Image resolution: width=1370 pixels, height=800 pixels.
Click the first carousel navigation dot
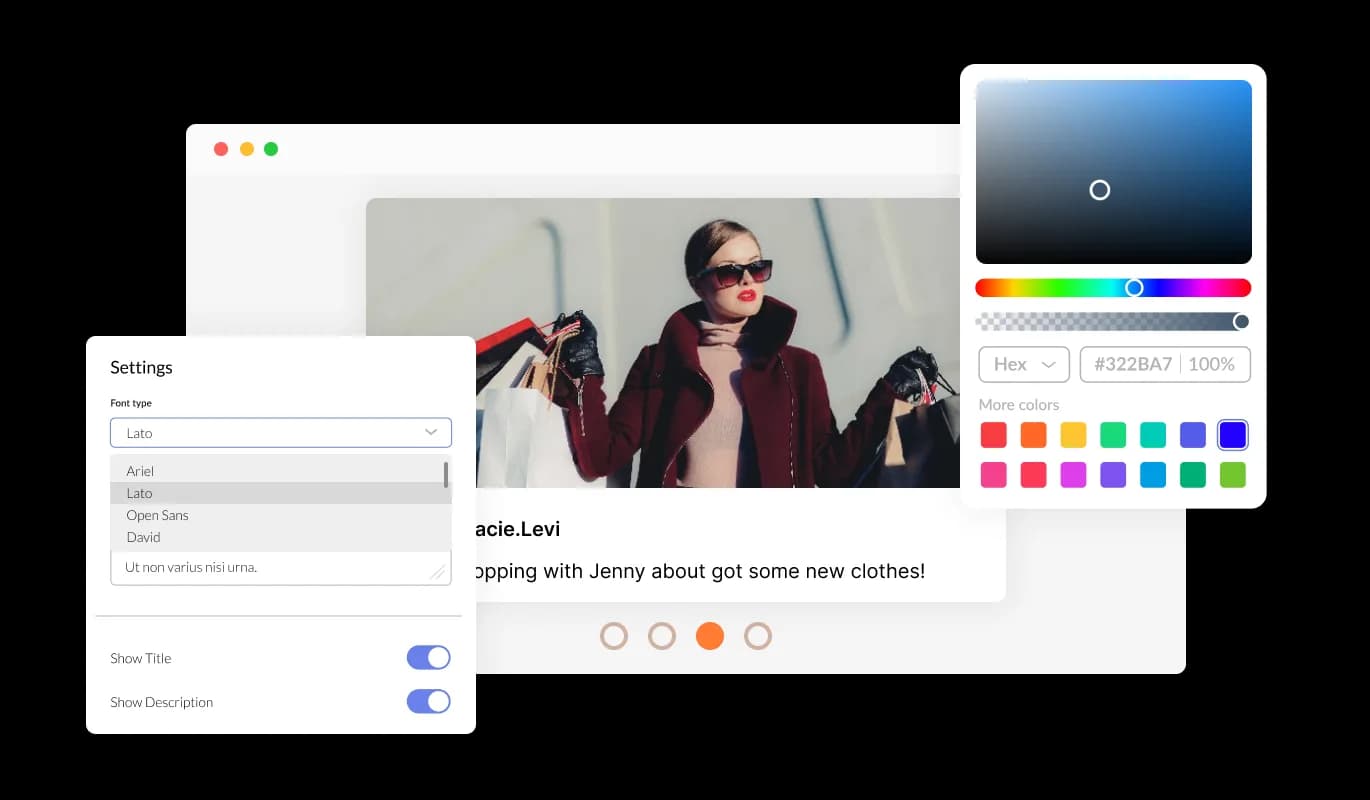pos(614,635)
